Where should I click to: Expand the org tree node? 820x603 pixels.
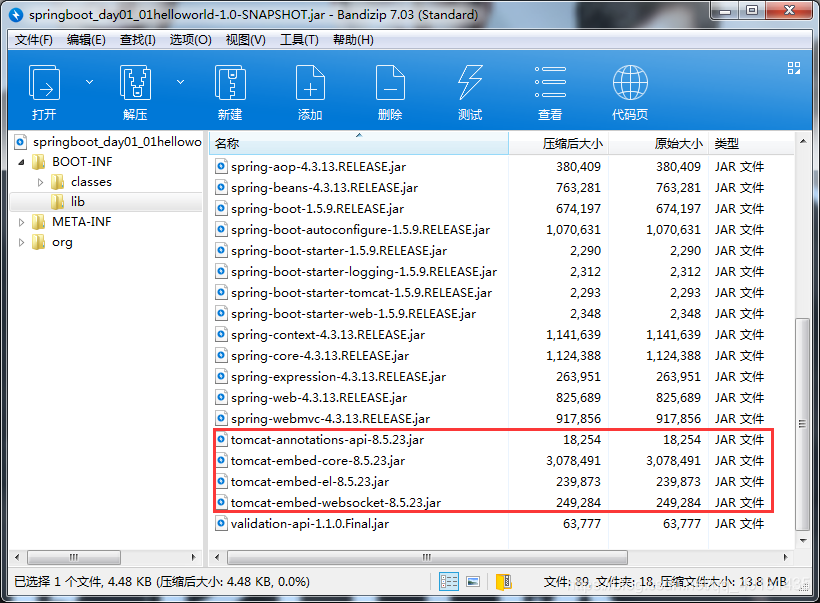pyautogui.click(x=21, y=243)
